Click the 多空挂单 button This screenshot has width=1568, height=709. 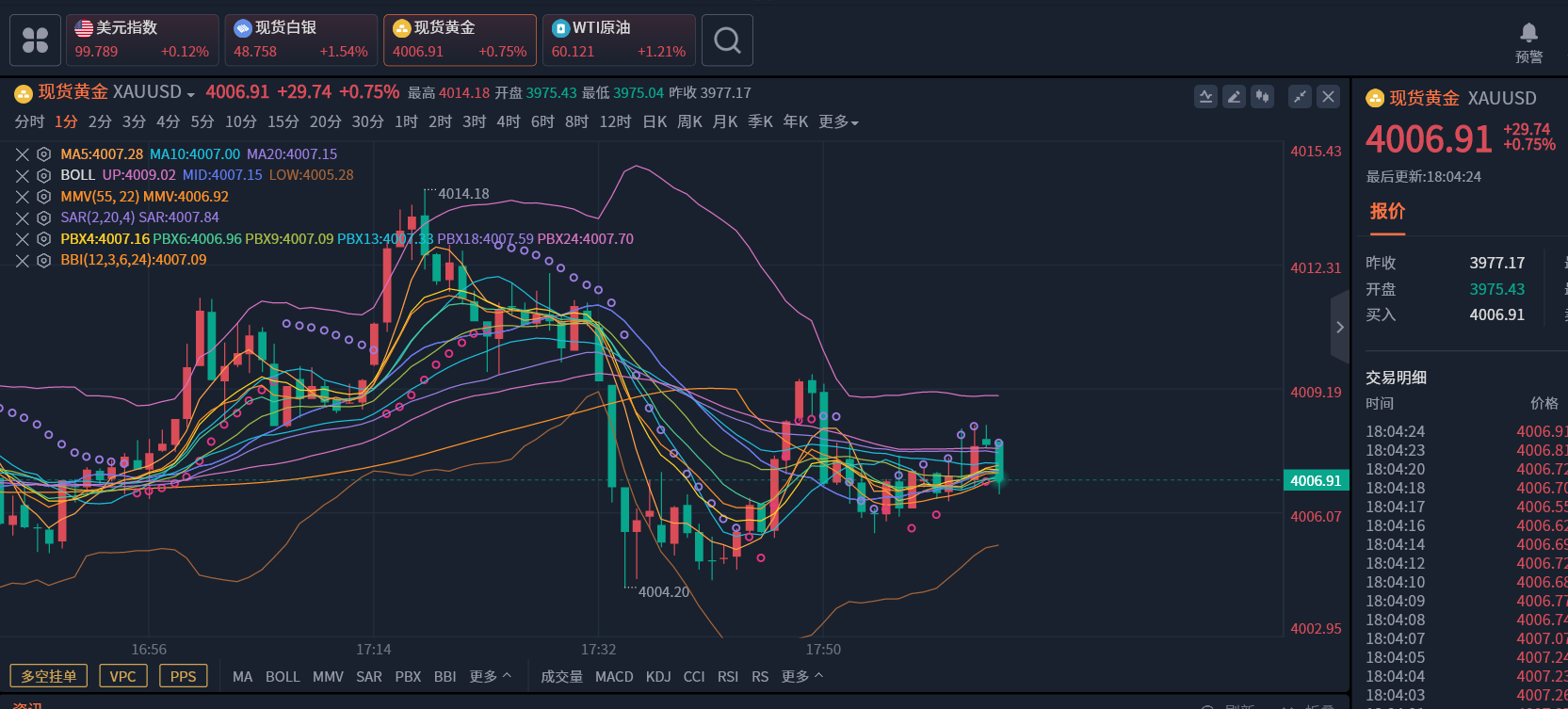pyautogui.click(x=49, y=676)
